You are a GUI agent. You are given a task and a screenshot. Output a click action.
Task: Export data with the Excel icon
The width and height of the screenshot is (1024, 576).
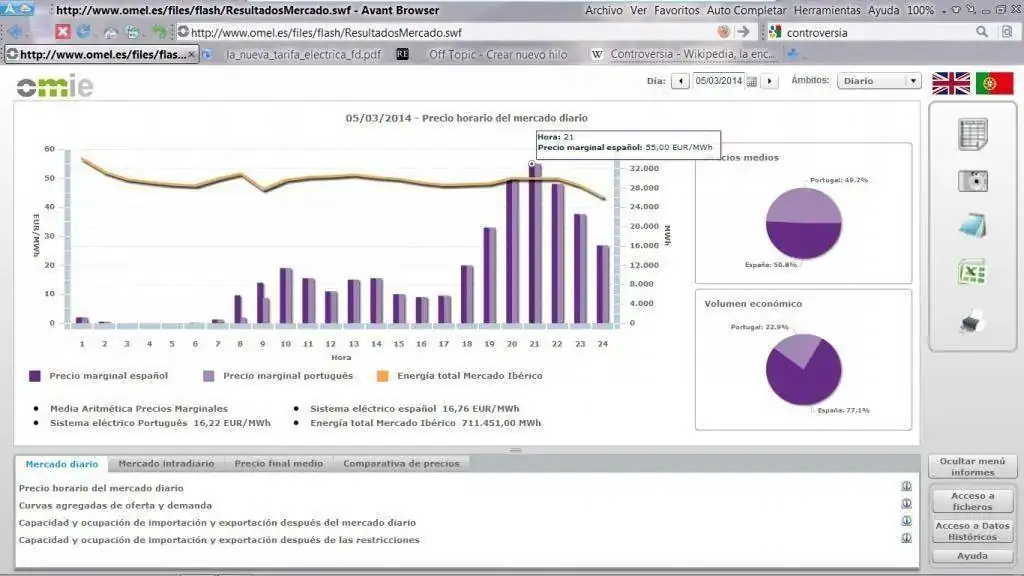[x=972, y=272]
